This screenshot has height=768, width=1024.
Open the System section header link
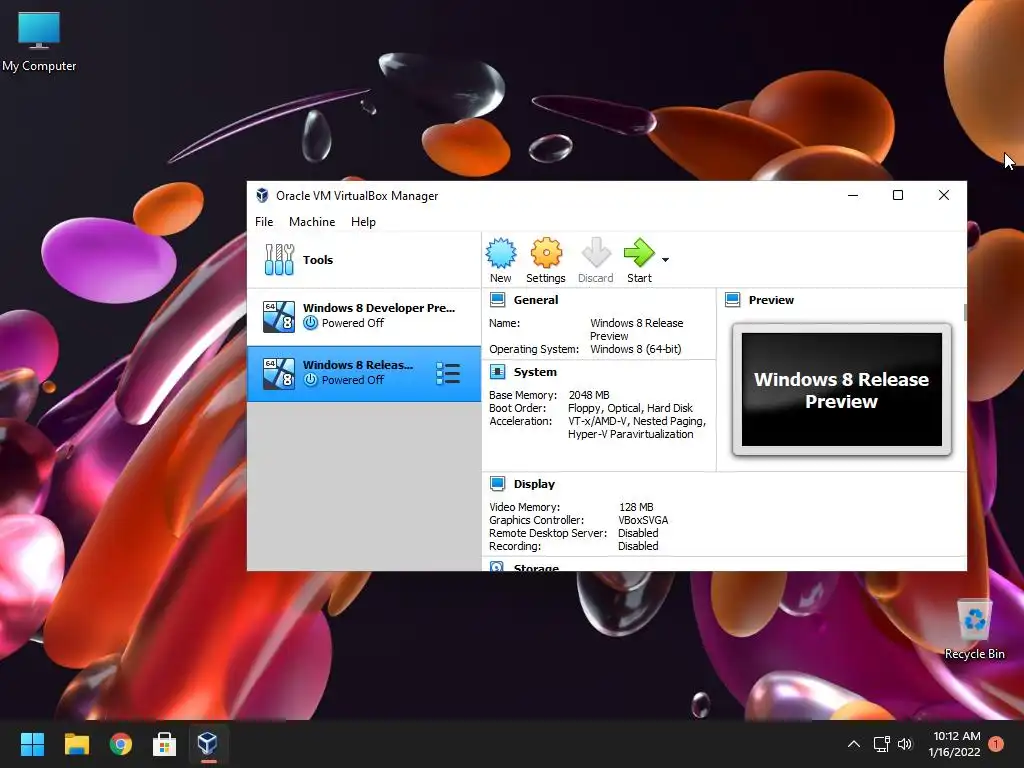(x=535, y=372)
